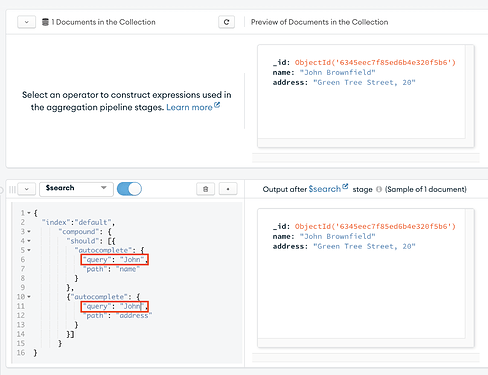
Task: Fold the compound block at line 3
Action: pos(29,231)
